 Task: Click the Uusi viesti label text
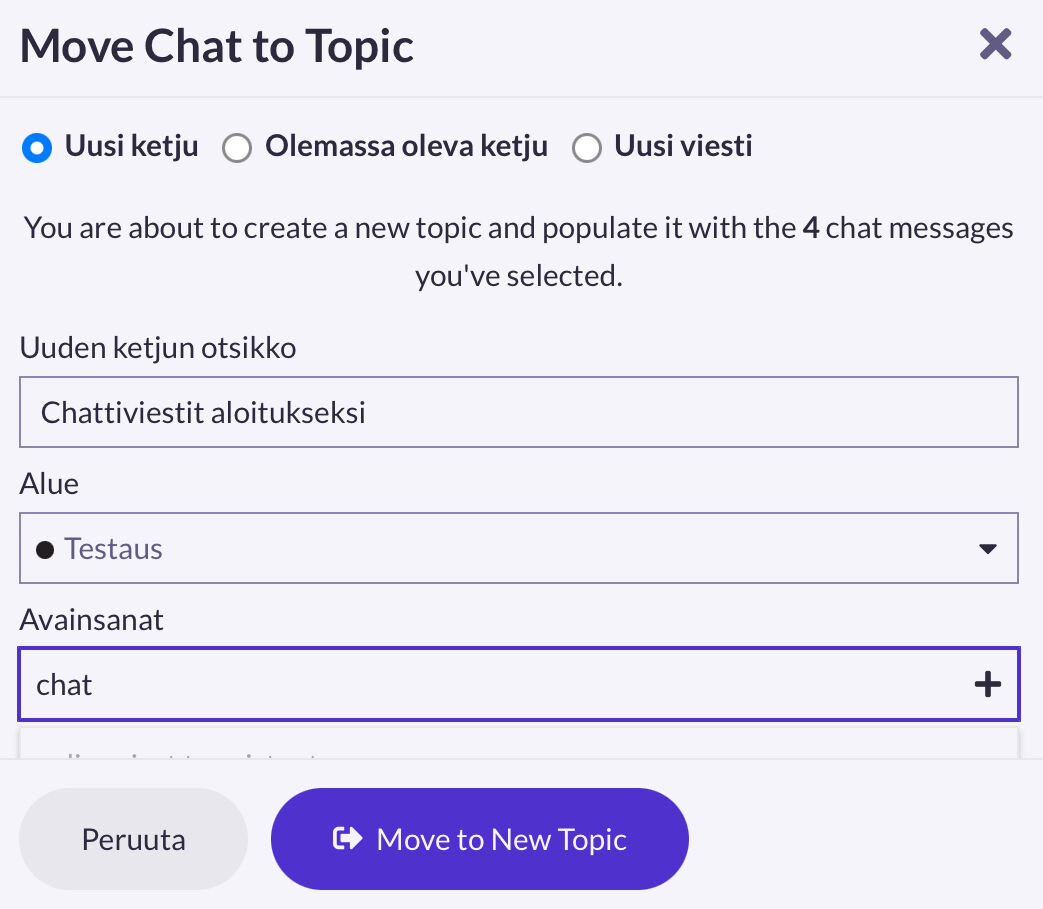click(683, 147)
